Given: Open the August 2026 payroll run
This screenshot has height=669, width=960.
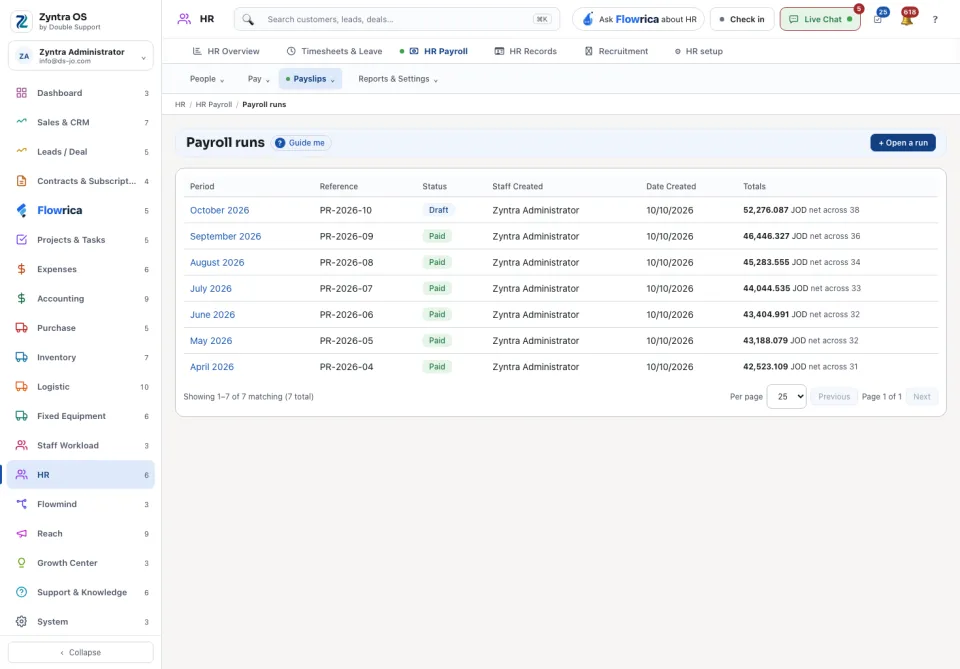Looking at the screenshot, I should tap(217, 263).
